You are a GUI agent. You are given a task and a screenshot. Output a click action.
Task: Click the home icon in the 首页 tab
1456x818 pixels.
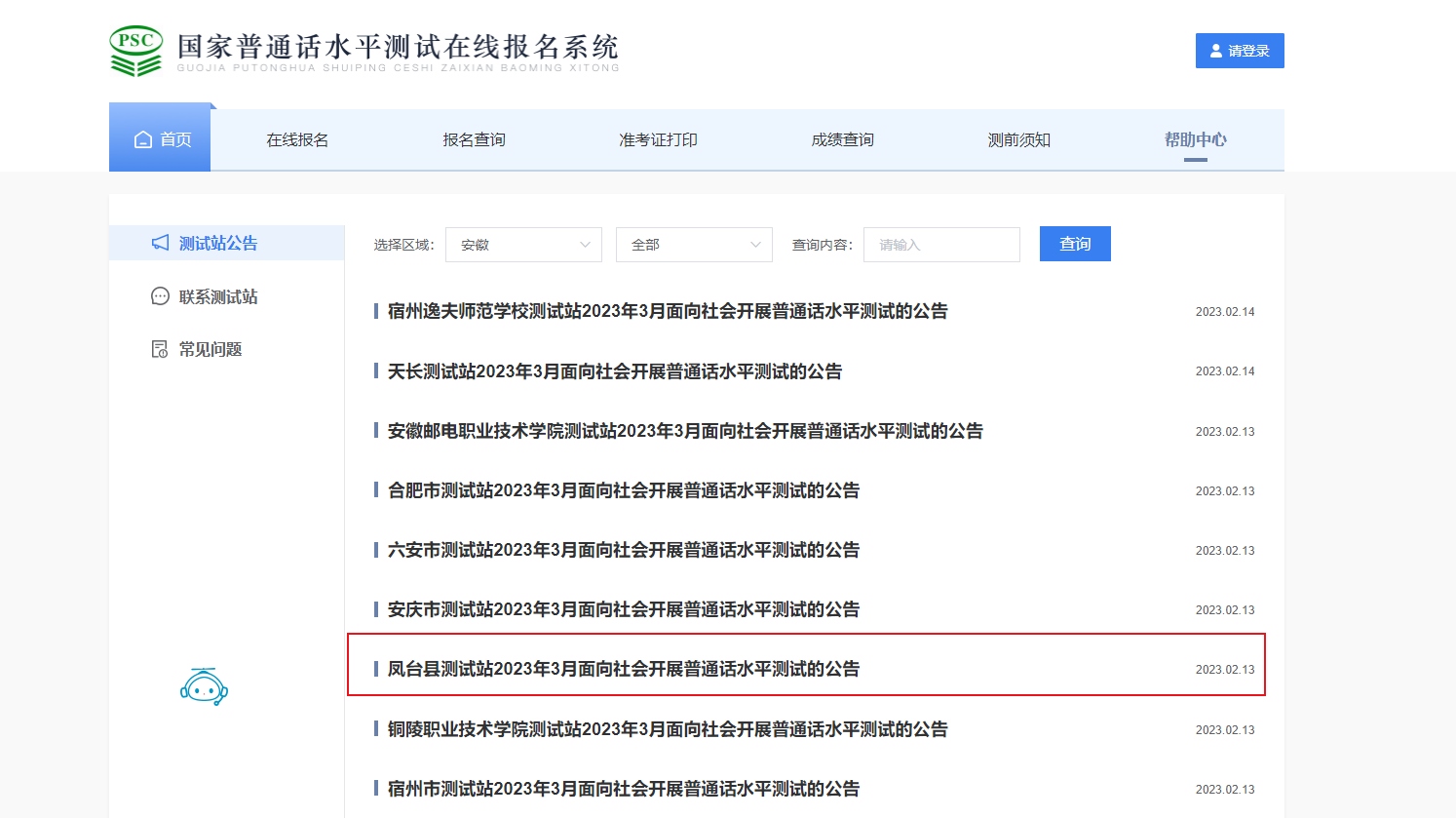pyautogui.click(x=143, y=139)
